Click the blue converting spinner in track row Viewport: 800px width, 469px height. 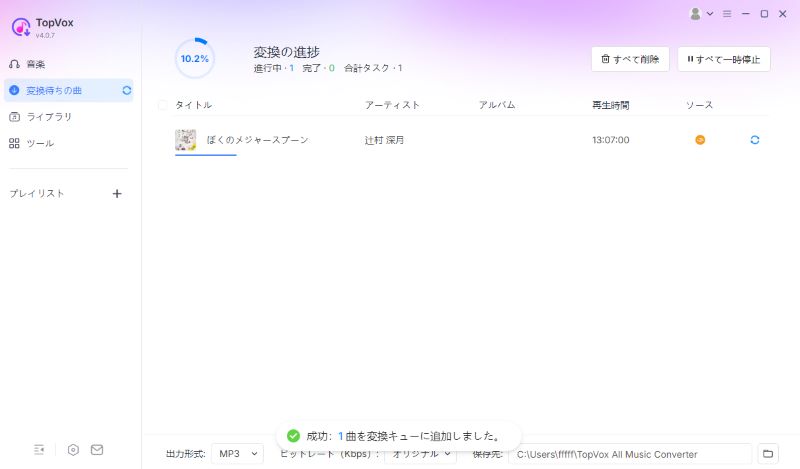[755, 140]
